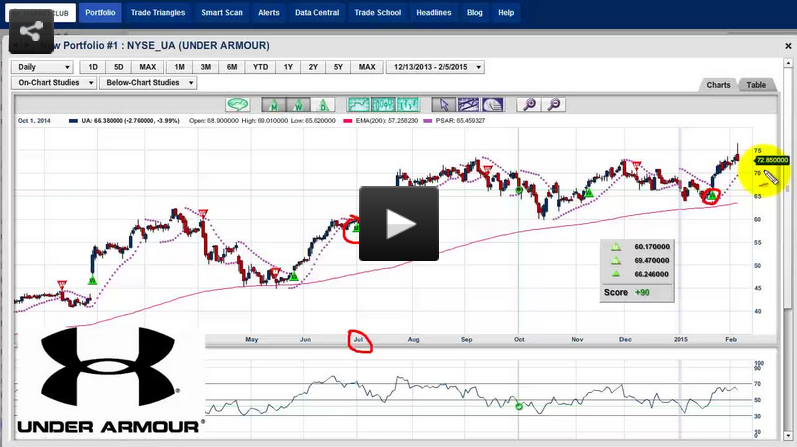Viewport: 797px width, 447px height.
Task: Open the Blog menu
Action: 475,13
